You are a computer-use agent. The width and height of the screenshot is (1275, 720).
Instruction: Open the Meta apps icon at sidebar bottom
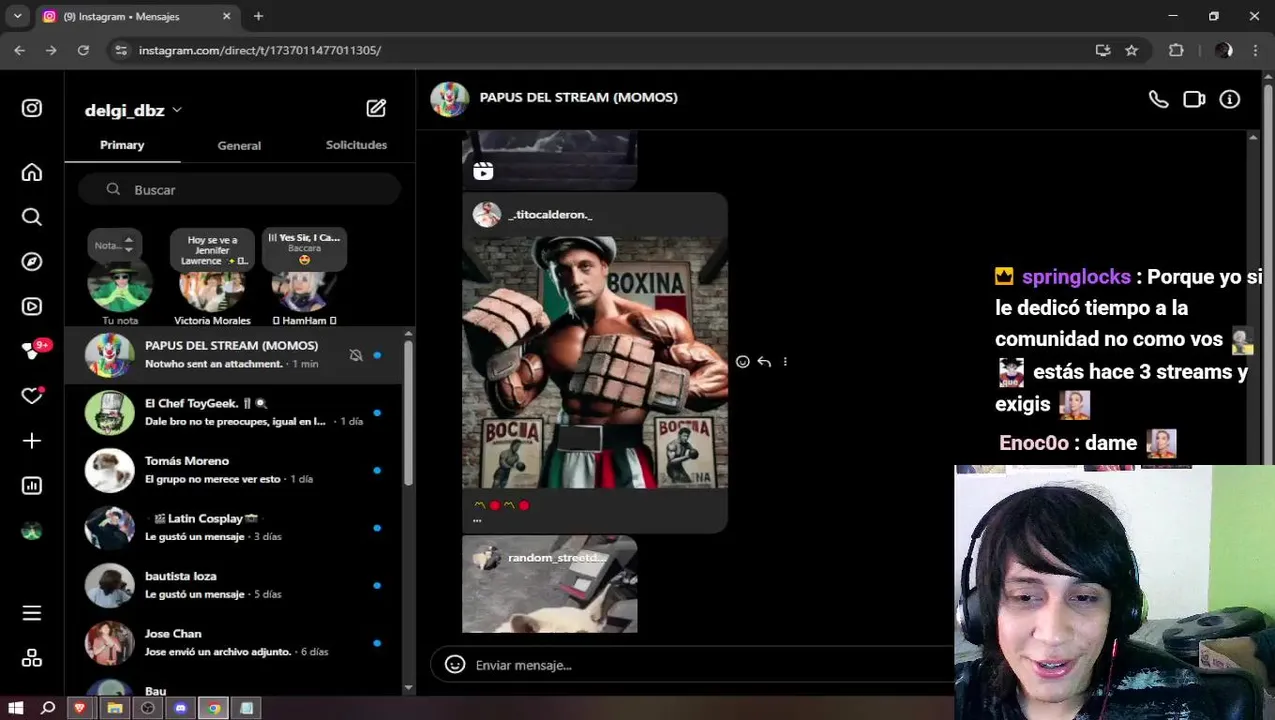[x=32, y=658]
